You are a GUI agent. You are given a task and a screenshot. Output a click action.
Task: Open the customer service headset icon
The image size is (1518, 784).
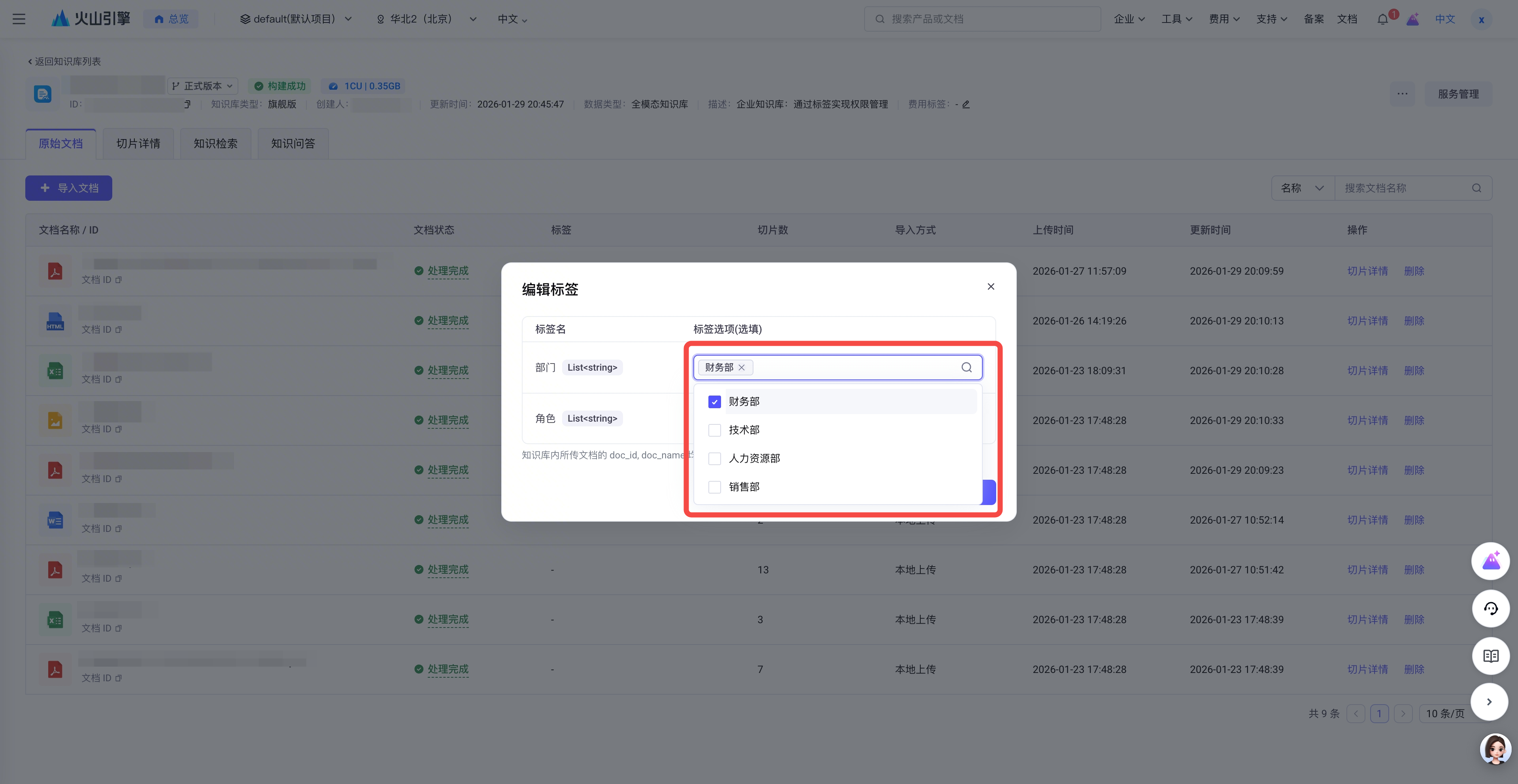[1490, 609]
